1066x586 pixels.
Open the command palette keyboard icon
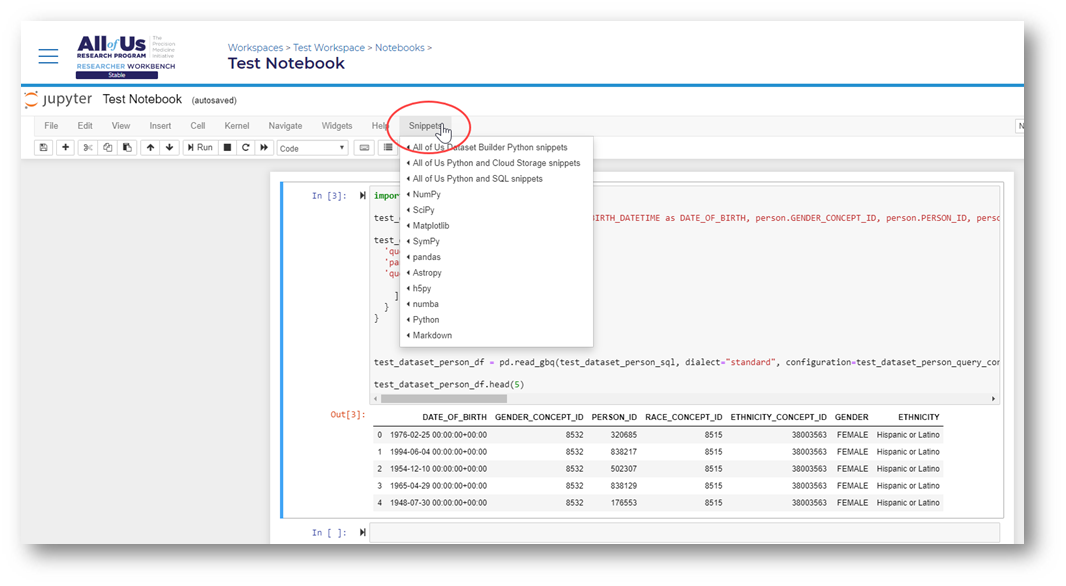click(x=364, y=148)
